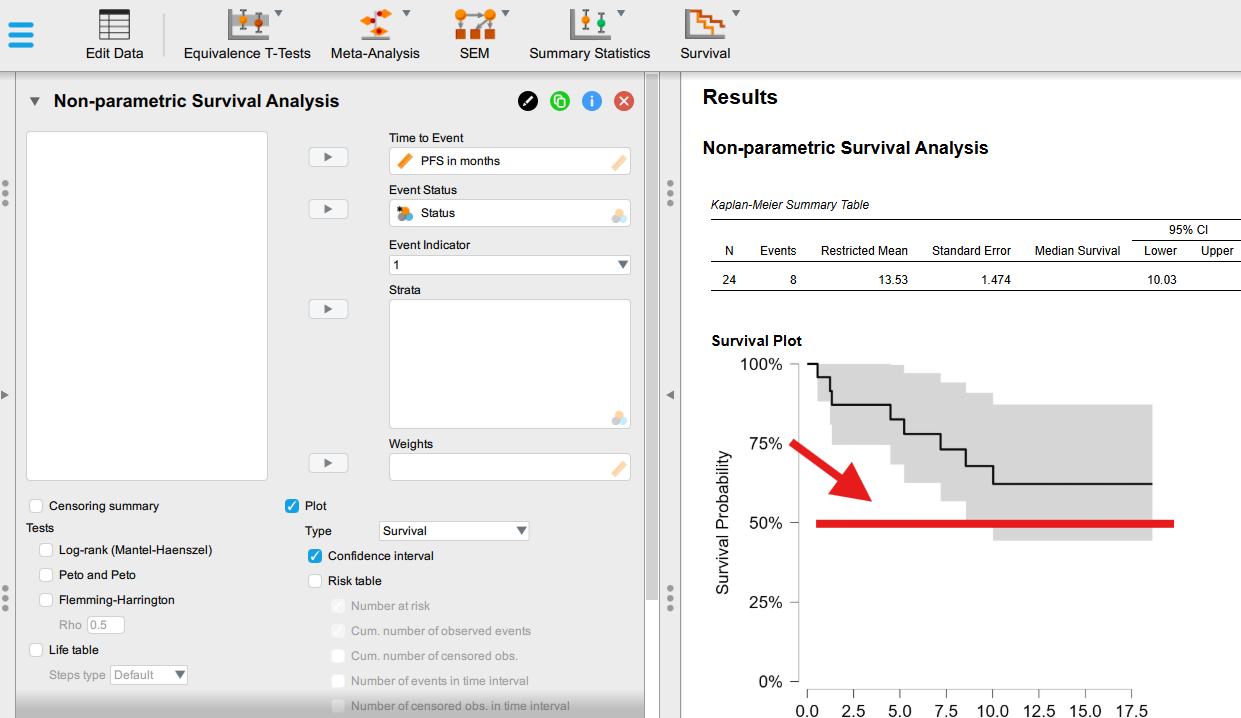Image resolution: width=1241 pixels, height=718 pixels.
Task: Open the plot Type dropdown
Action: 454,531
